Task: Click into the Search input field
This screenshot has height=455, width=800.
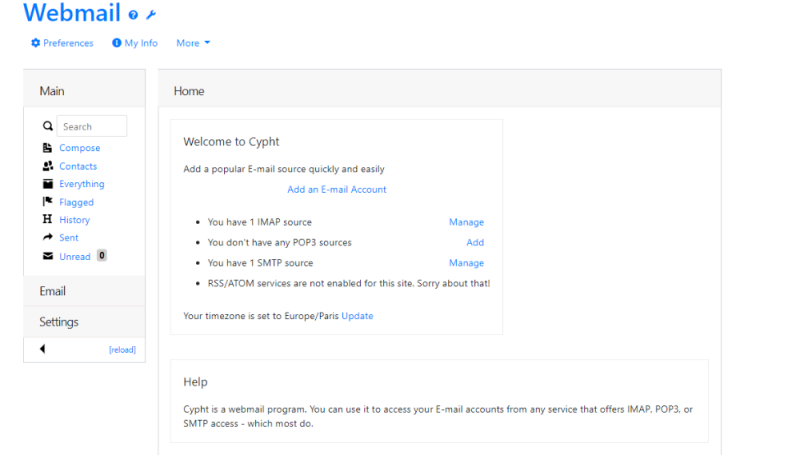Action: click(92, 126)
